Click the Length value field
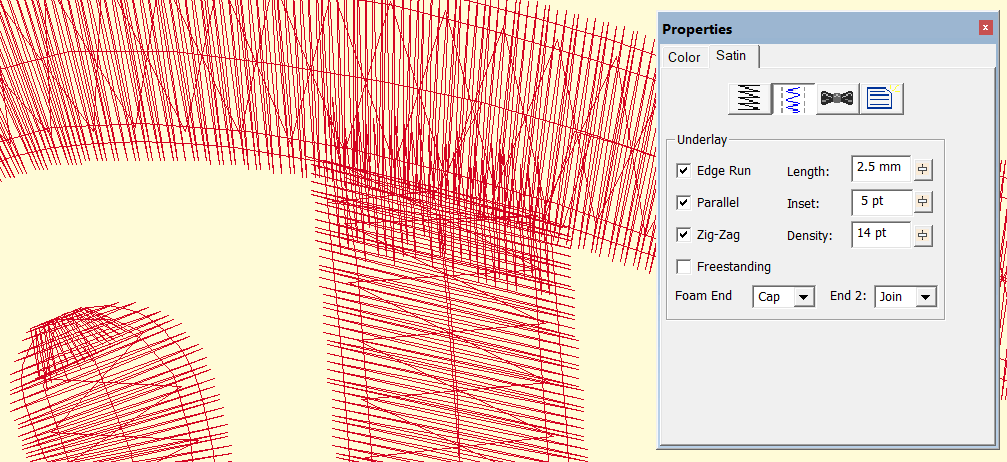 [881, 169]
